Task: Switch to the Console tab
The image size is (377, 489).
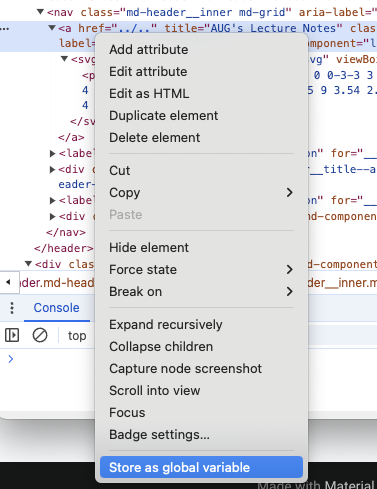Action: click(57, 308)
